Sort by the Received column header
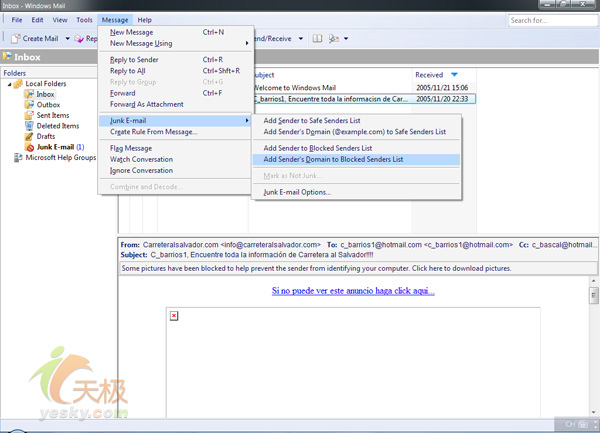This screenshot has width=600, height=433. click(x=444, y=75)
